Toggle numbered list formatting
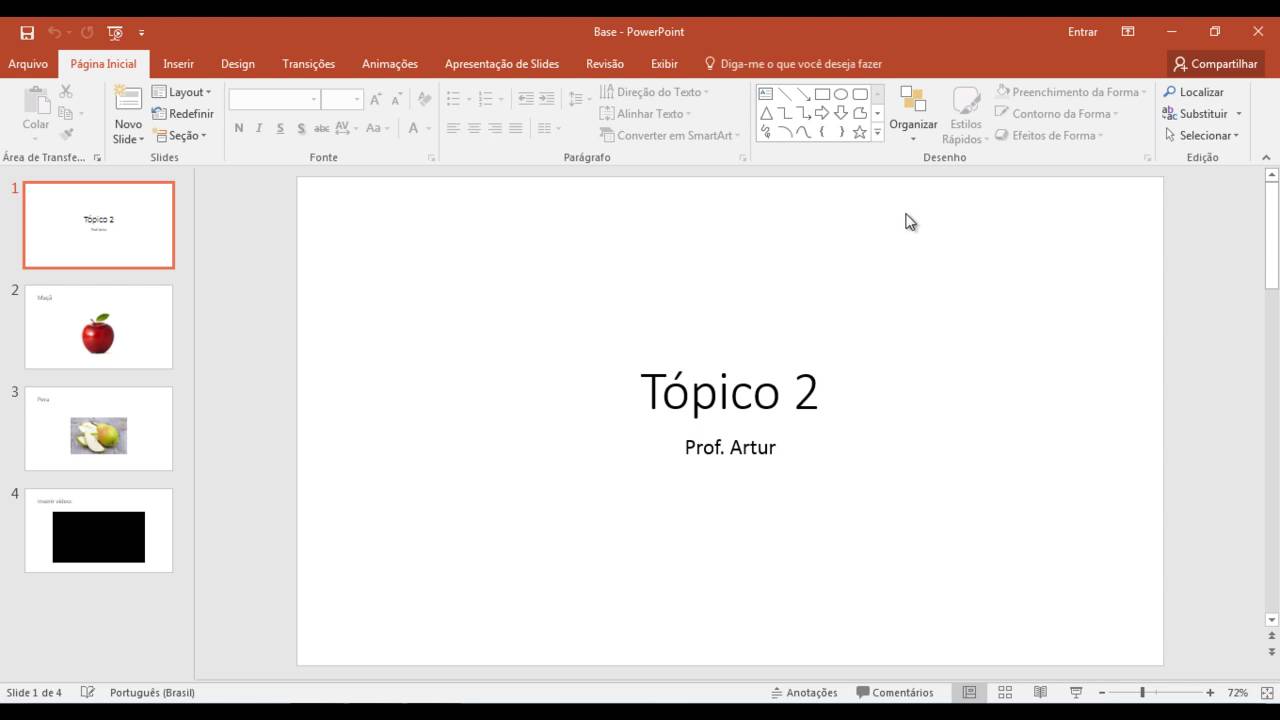Screen dimensions: 1280x720 point(486,99)
